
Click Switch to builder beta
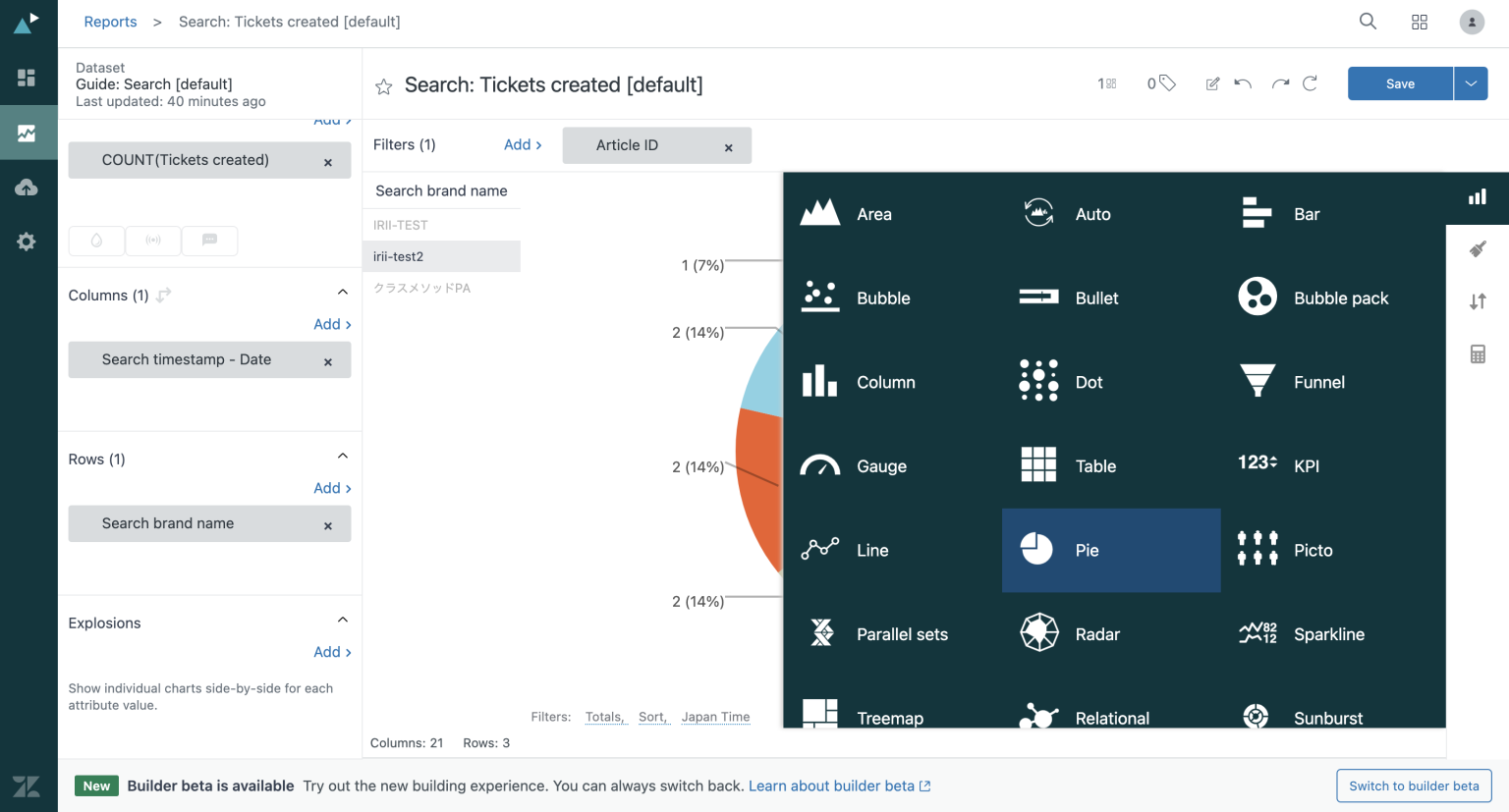point(1414,785)
